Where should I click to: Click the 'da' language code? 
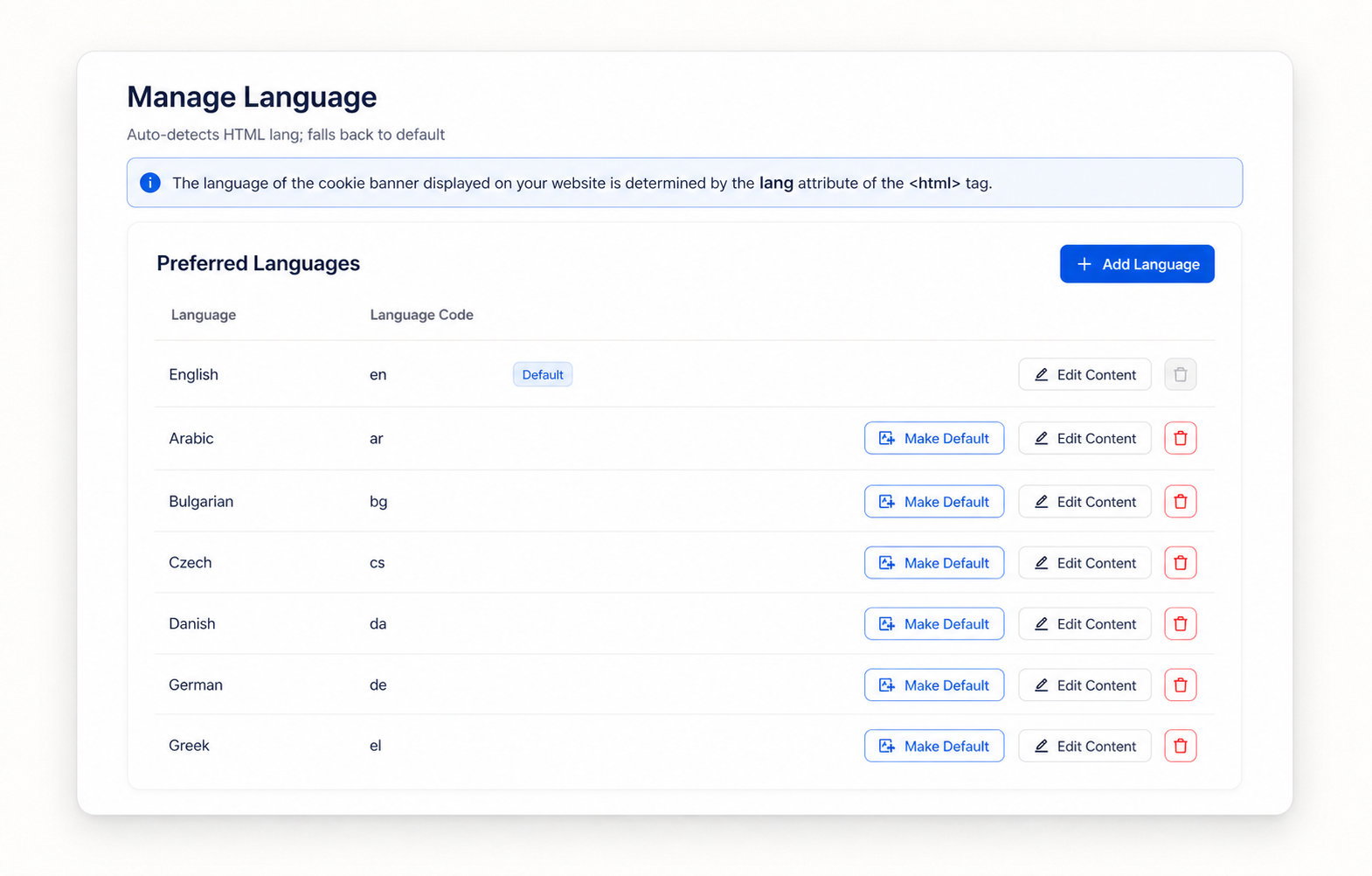(378, 624)
